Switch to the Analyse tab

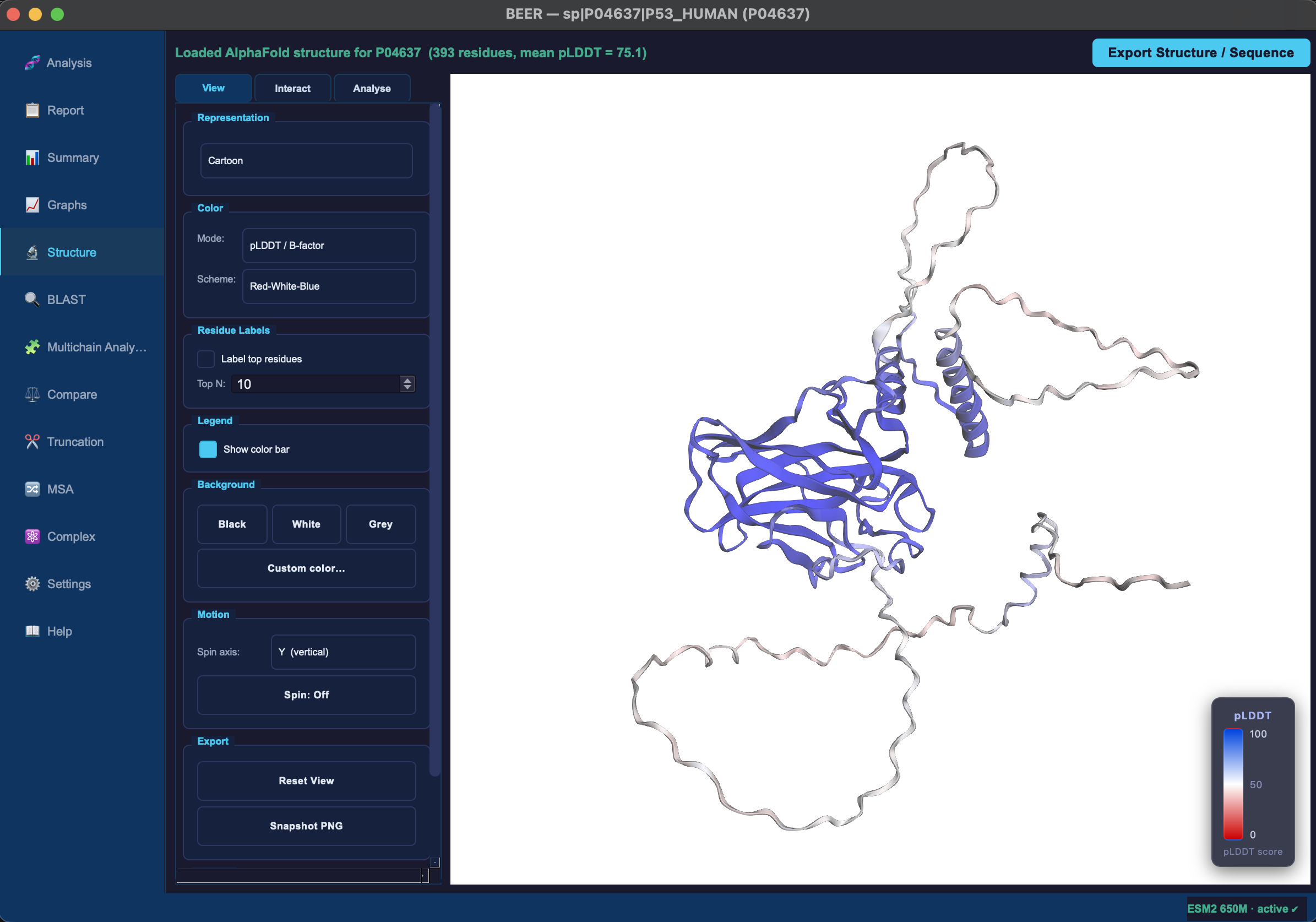(372, 88)
